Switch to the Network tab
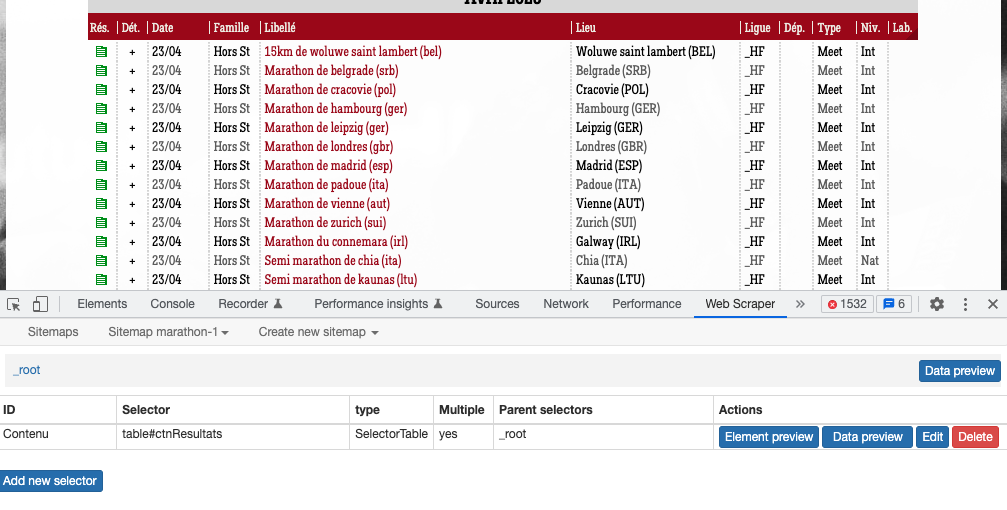The image size is (1007, 510). pos(566,304)
